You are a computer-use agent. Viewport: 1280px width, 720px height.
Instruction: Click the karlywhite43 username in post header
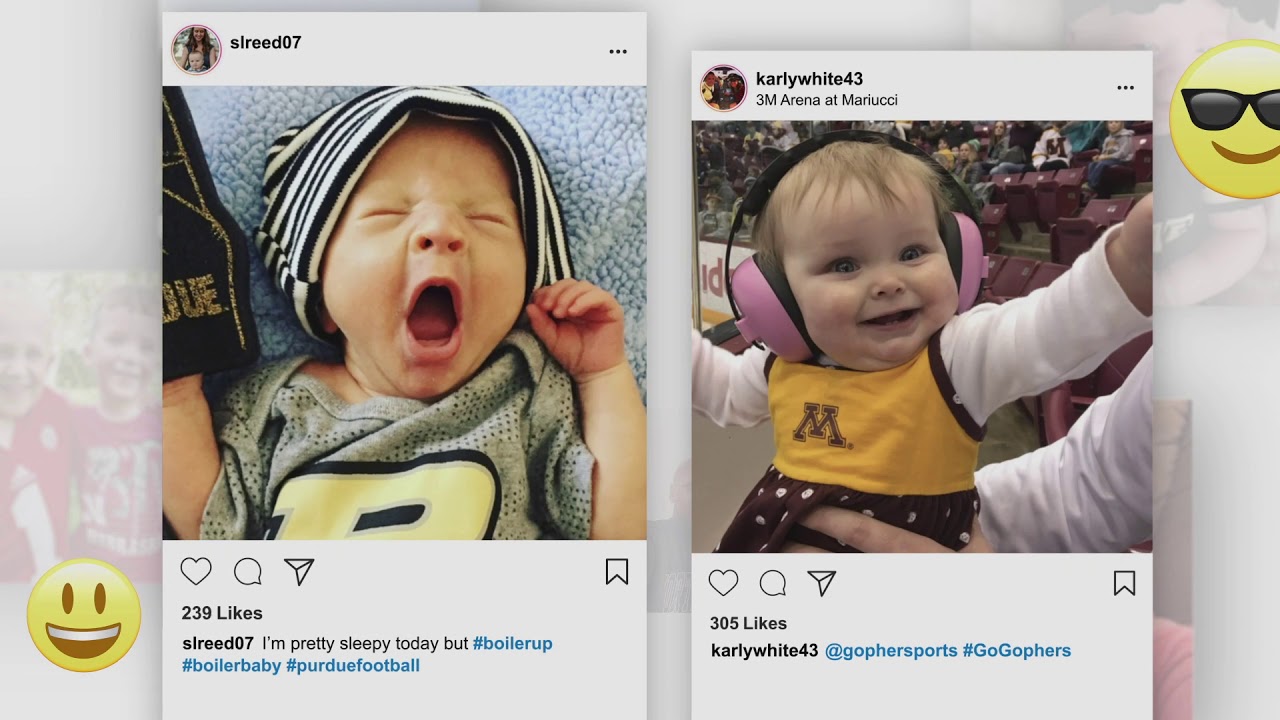pyautogui.click(x=809, y=79)
